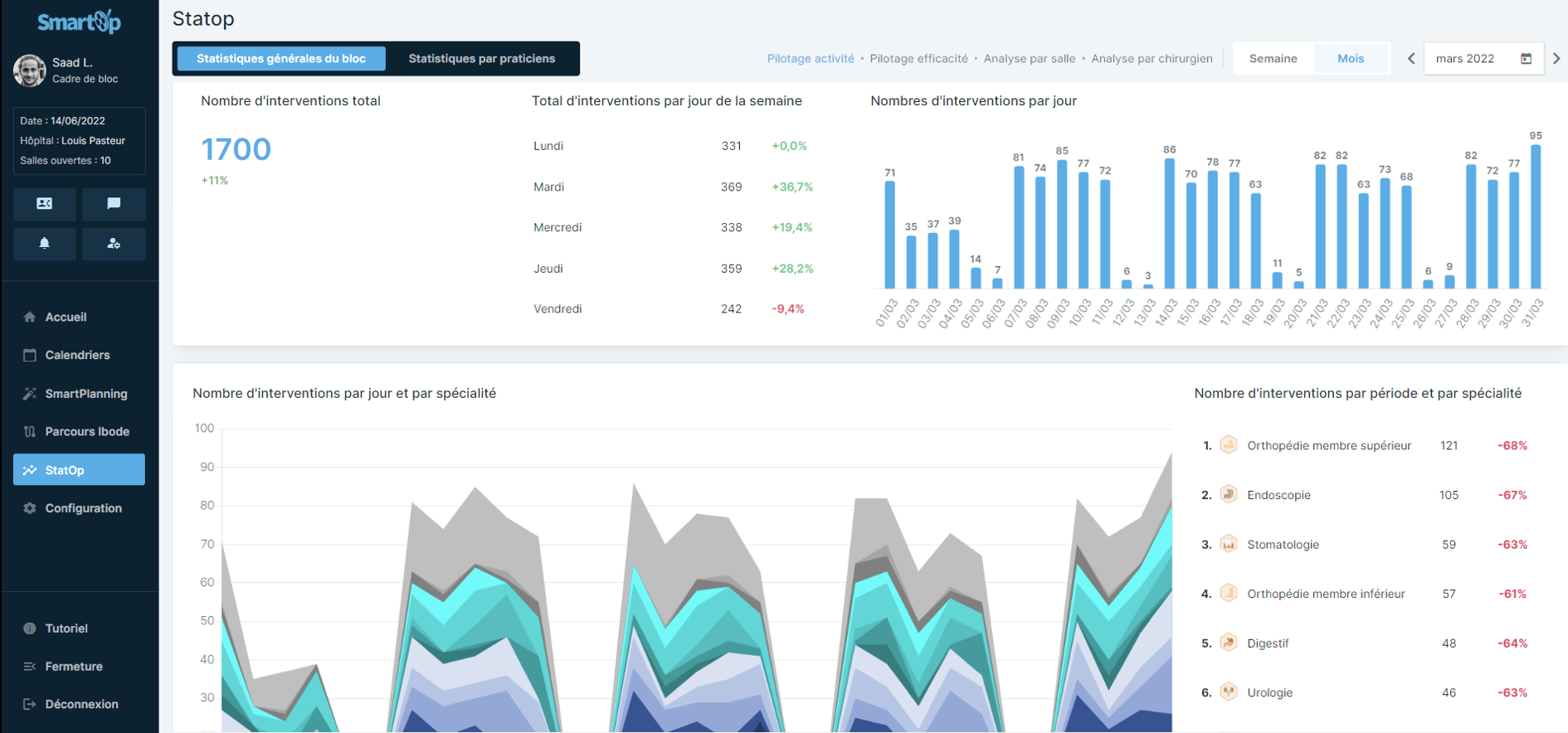Open the contact card icon button
Viewport: 1568px width, 733px height.
(x=45, y=204)
